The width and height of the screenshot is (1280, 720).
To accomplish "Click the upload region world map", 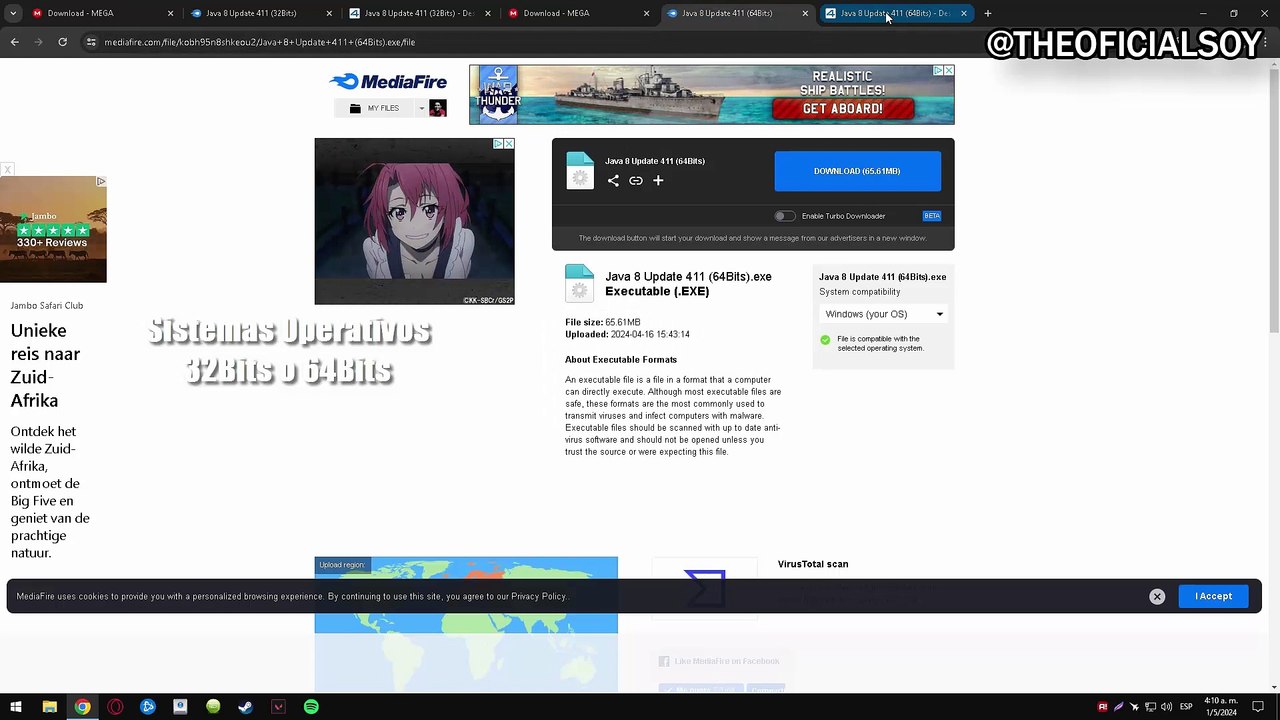I will pyautogui.click(x=466, y=624).
